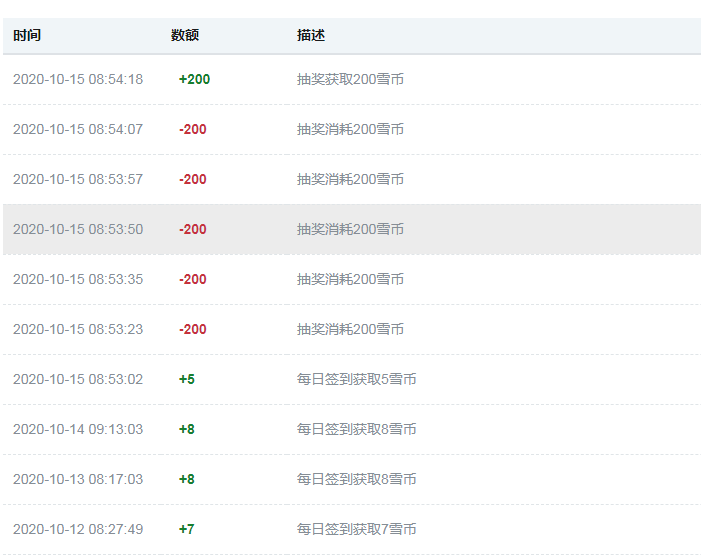Select the 2020-10-14 09:13:03 entry
Image resolution: width=701 pixels, height=556 pixels.
(x=78, y=430)
